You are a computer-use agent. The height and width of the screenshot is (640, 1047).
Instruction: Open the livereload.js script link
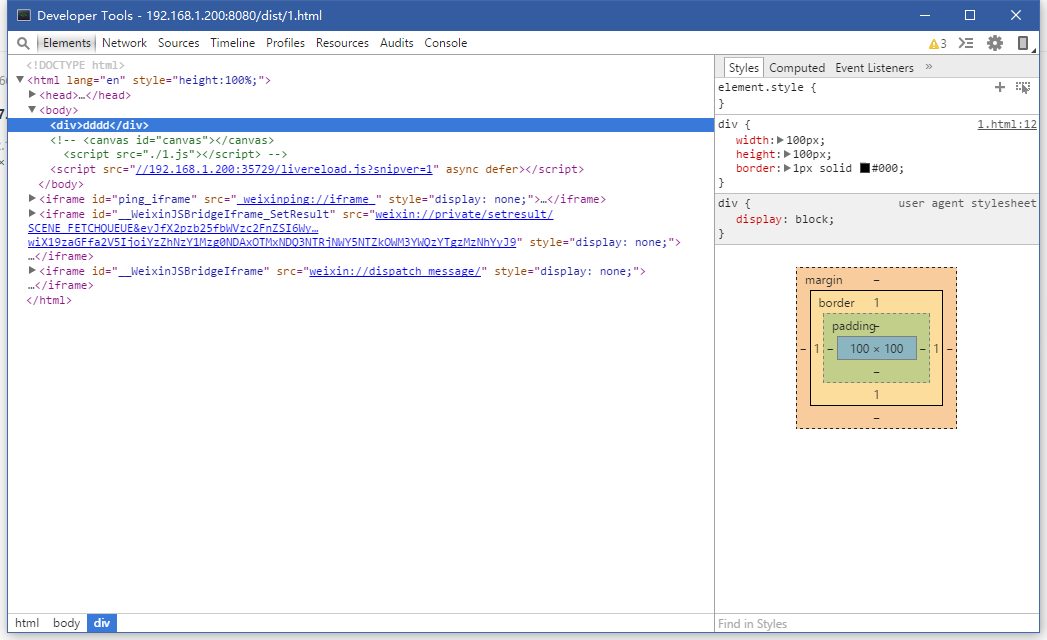(x=284, y=169)
